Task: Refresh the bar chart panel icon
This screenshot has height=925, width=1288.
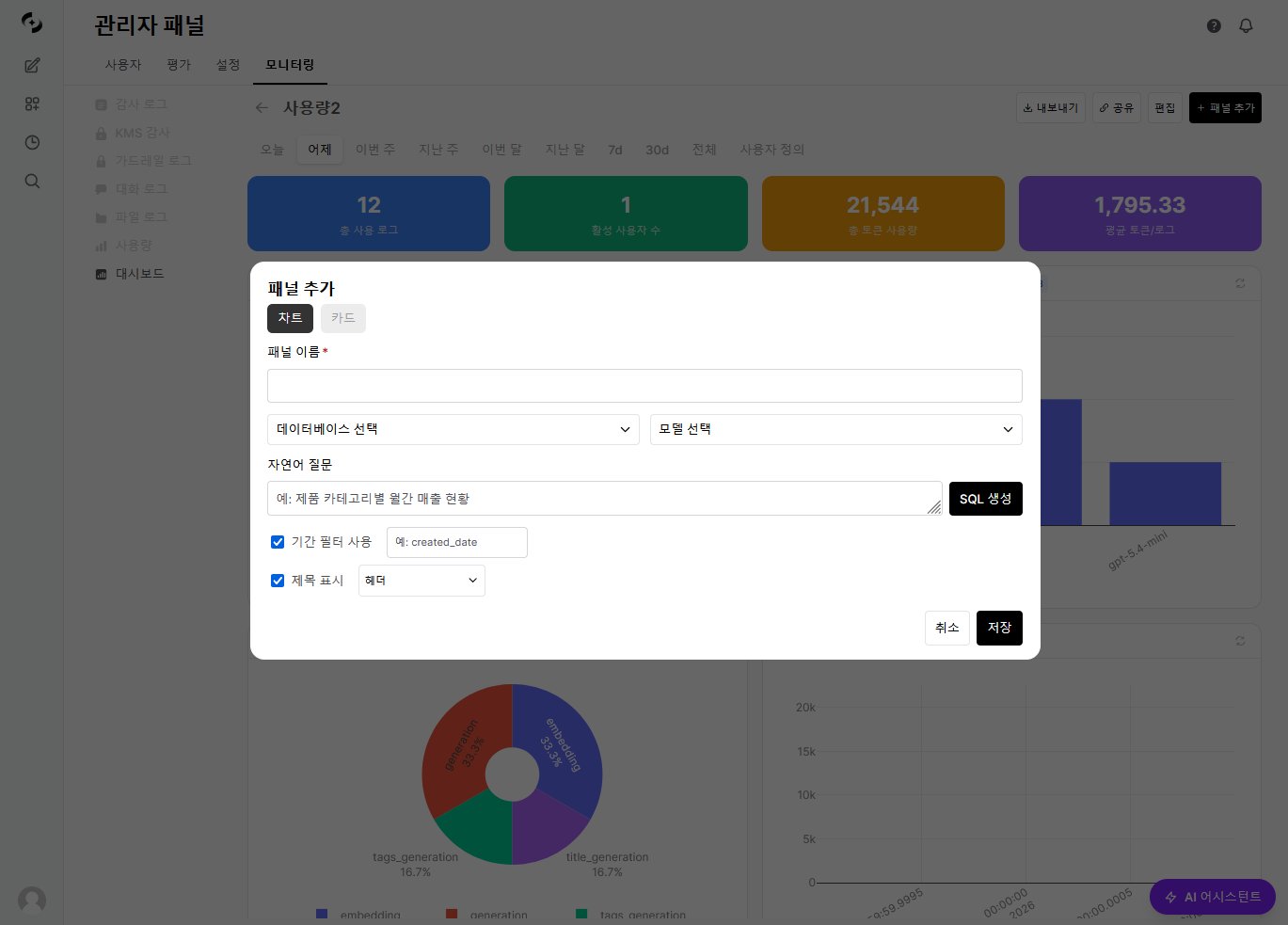Action: (1240, 283)
